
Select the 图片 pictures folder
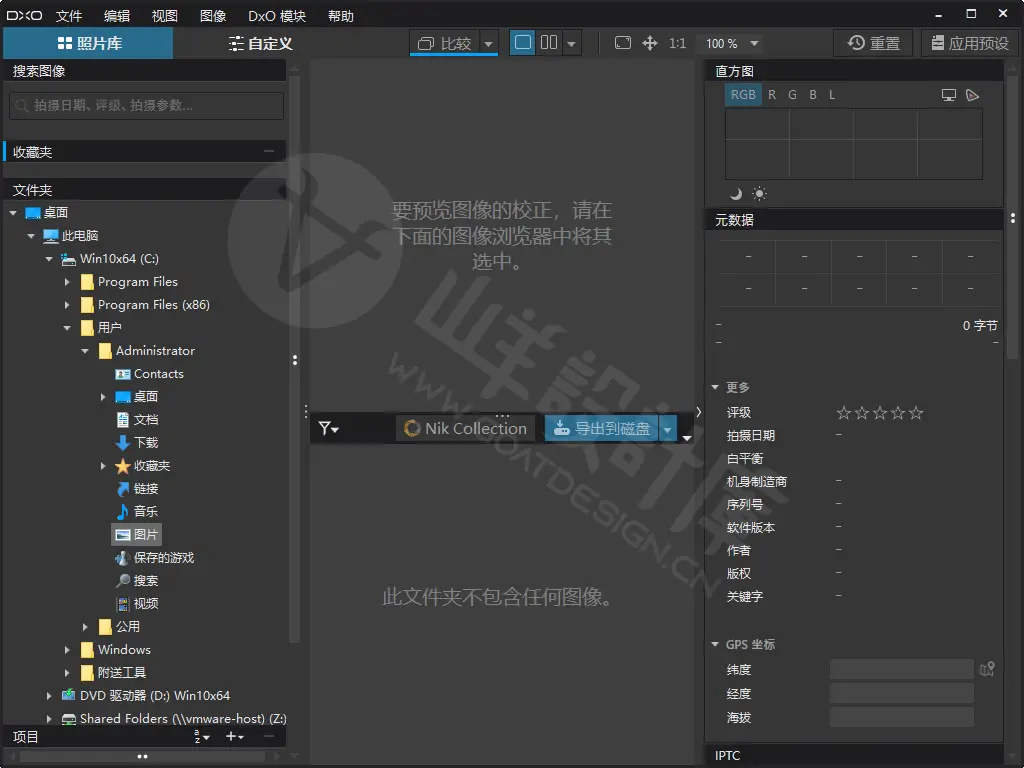tap(136, 534)
